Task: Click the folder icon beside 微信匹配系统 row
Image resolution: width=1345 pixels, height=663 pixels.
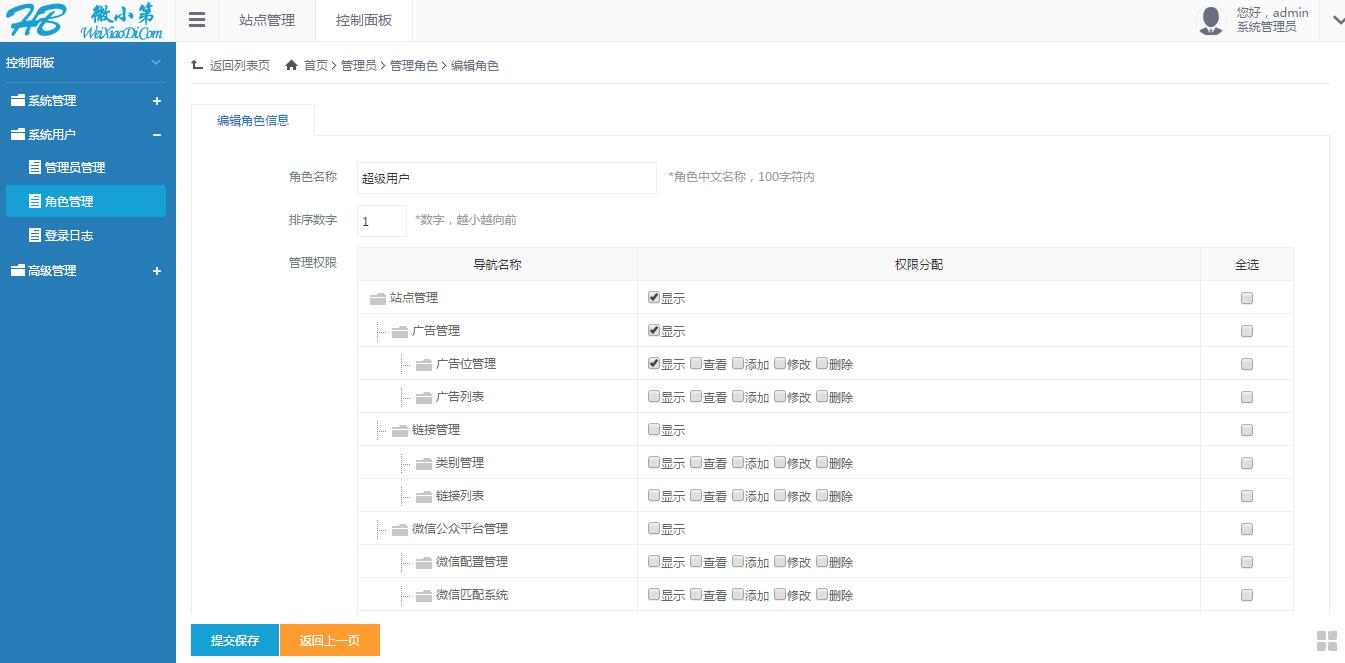Action: click(x=423, y=595)
